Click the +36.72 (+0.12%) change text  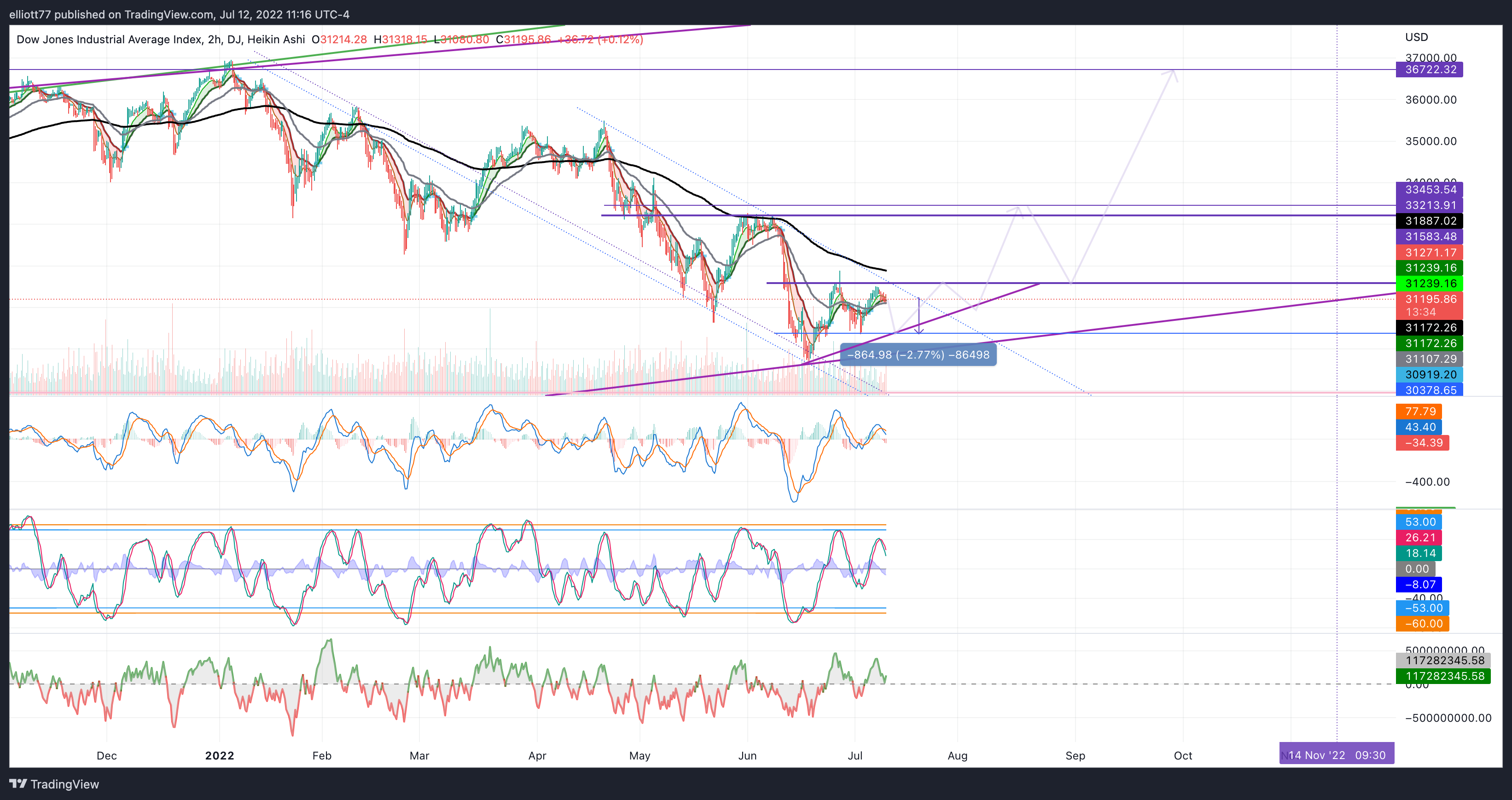point(600,39)
